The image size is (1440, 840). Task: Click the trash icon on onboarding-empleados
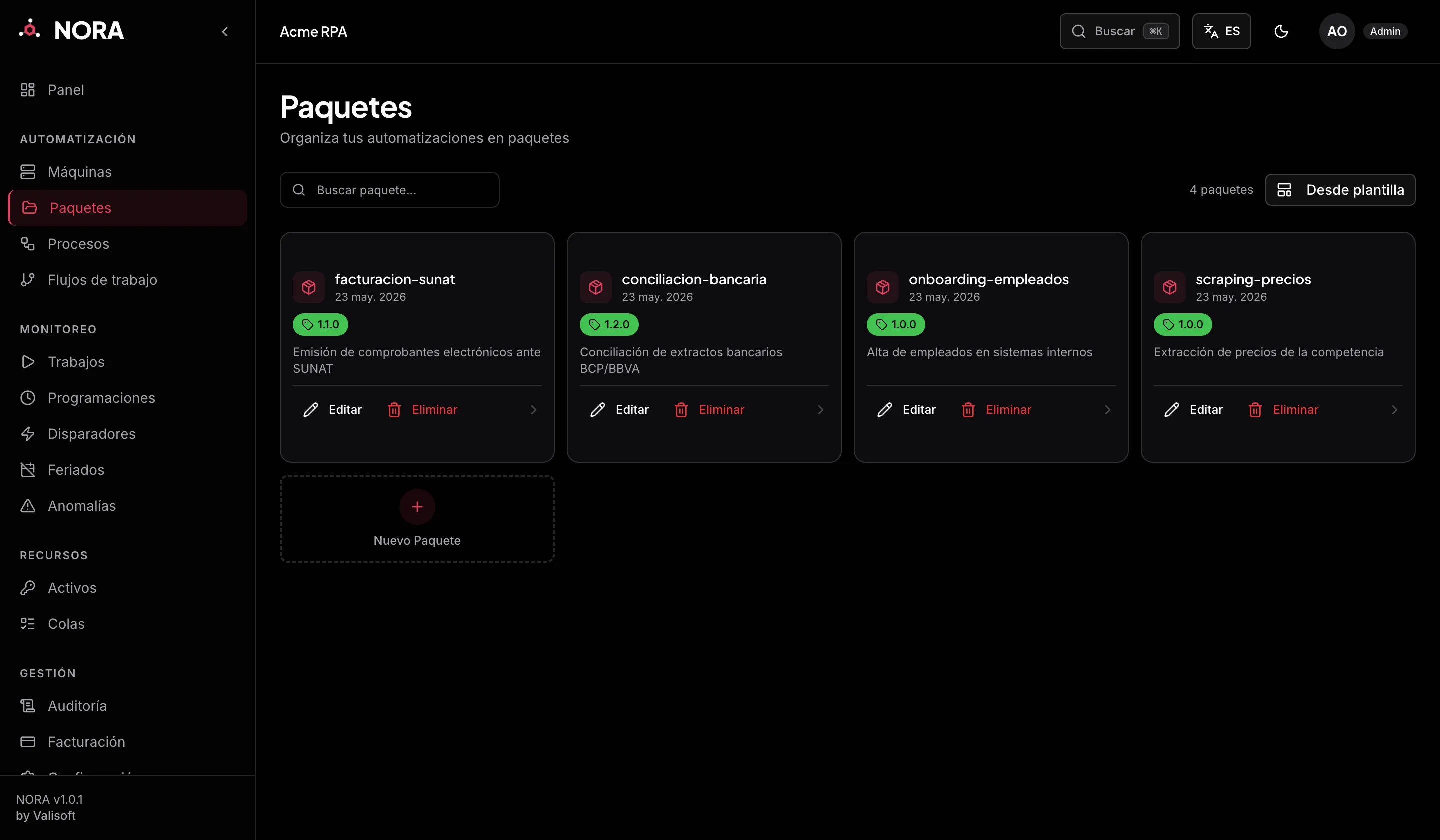pyautogui.click(x=968, y=410)
